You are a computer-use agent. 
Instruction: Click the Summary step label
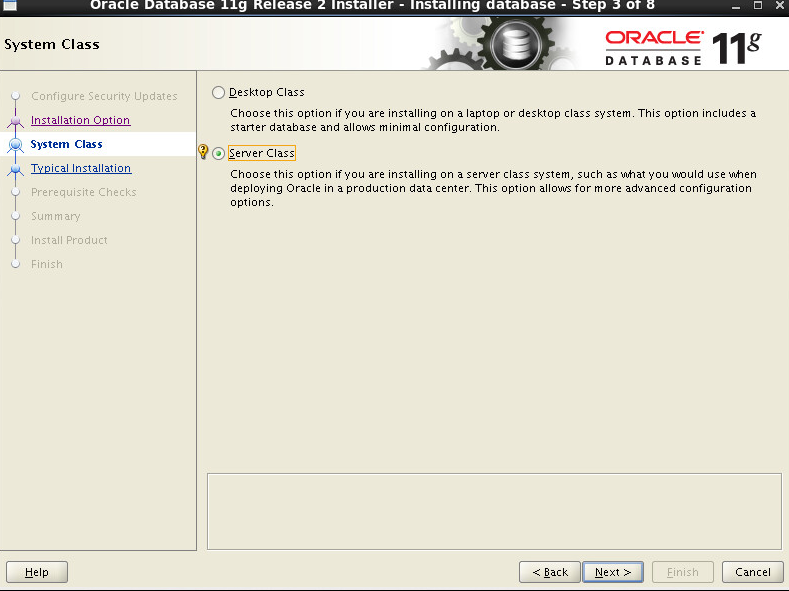pos(56,216)
